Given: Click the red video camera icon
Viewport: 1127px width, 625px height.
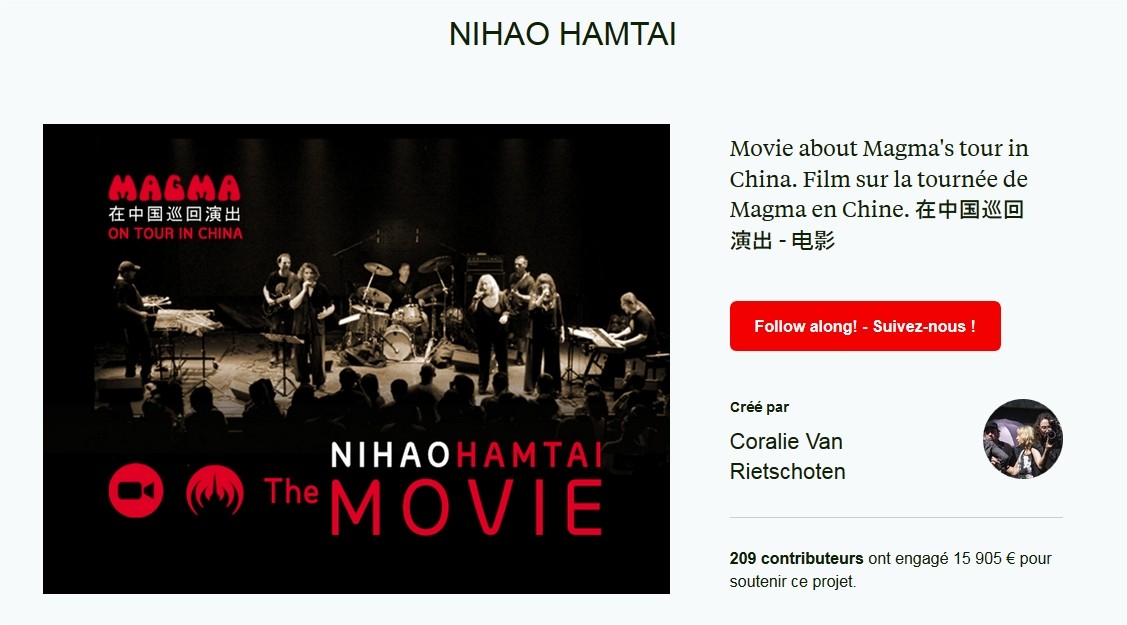Looking at the screenshot, I should [x=136, y=491].
